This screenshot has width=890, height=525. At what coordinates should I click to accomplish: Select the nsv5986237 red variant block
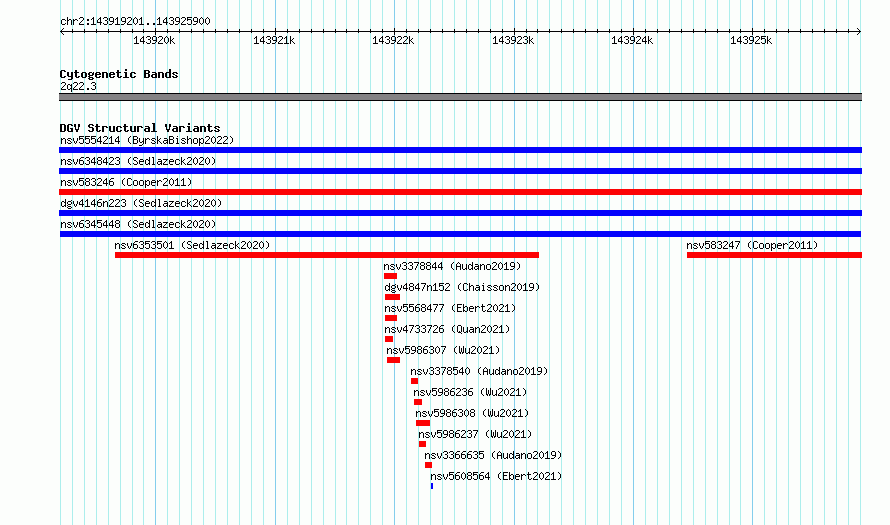[422, 444]
